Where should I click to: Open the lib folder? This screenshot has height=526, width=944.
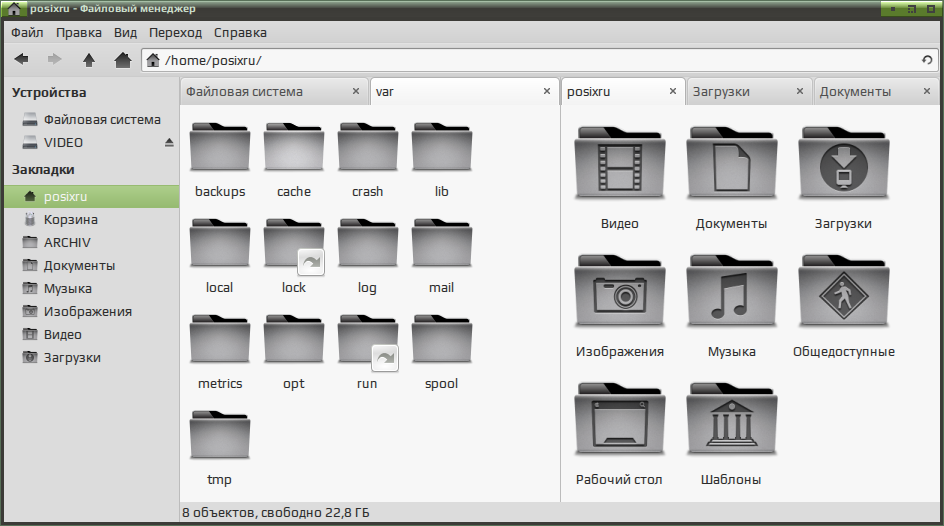pos(441,147)
